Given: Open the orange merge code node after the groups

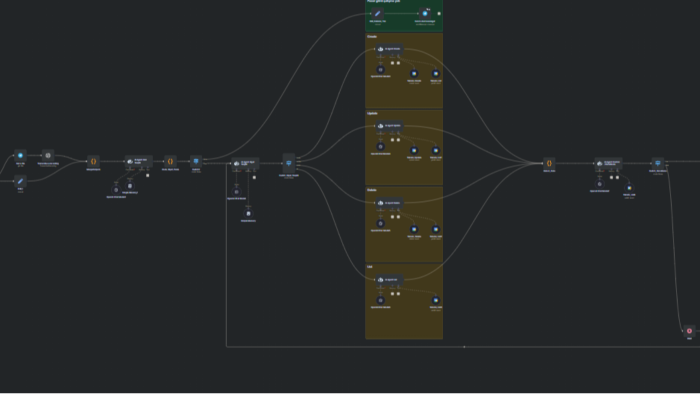Looking at the screenshot, I should pyautogui.click(x=549, y=163).
